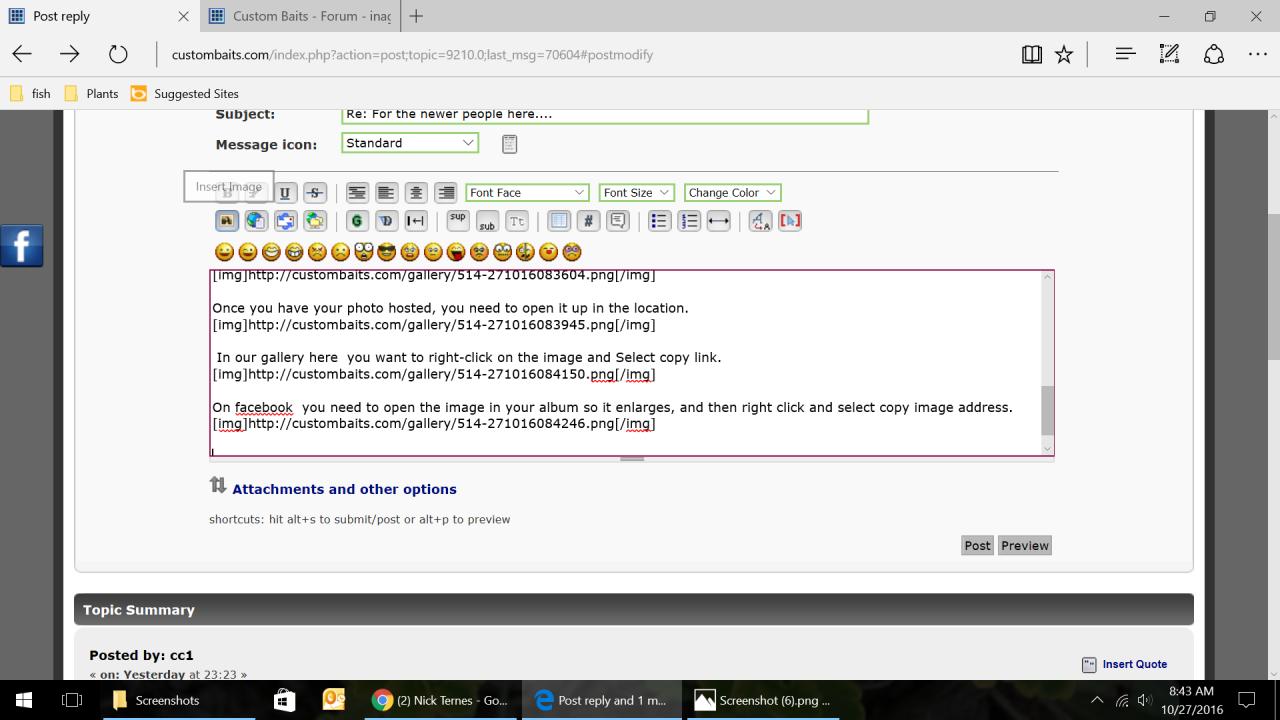This screenshot has width=1280, height=720.
Task: Click in the Subject text field
Action: 604,115
